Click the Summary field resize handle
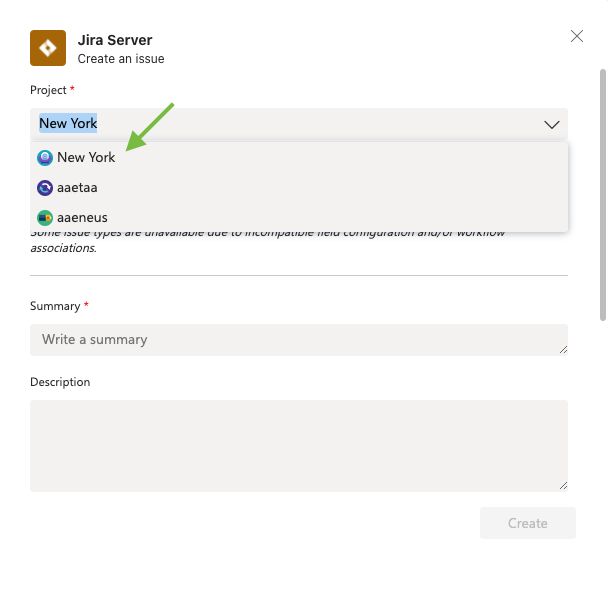 [563, 350]
